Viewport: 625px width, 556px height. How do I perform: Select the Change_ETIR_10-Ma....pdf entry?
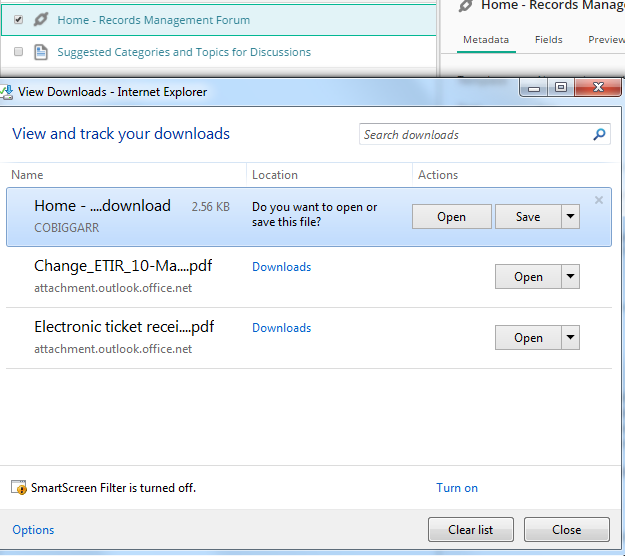(x=309, y=277)
